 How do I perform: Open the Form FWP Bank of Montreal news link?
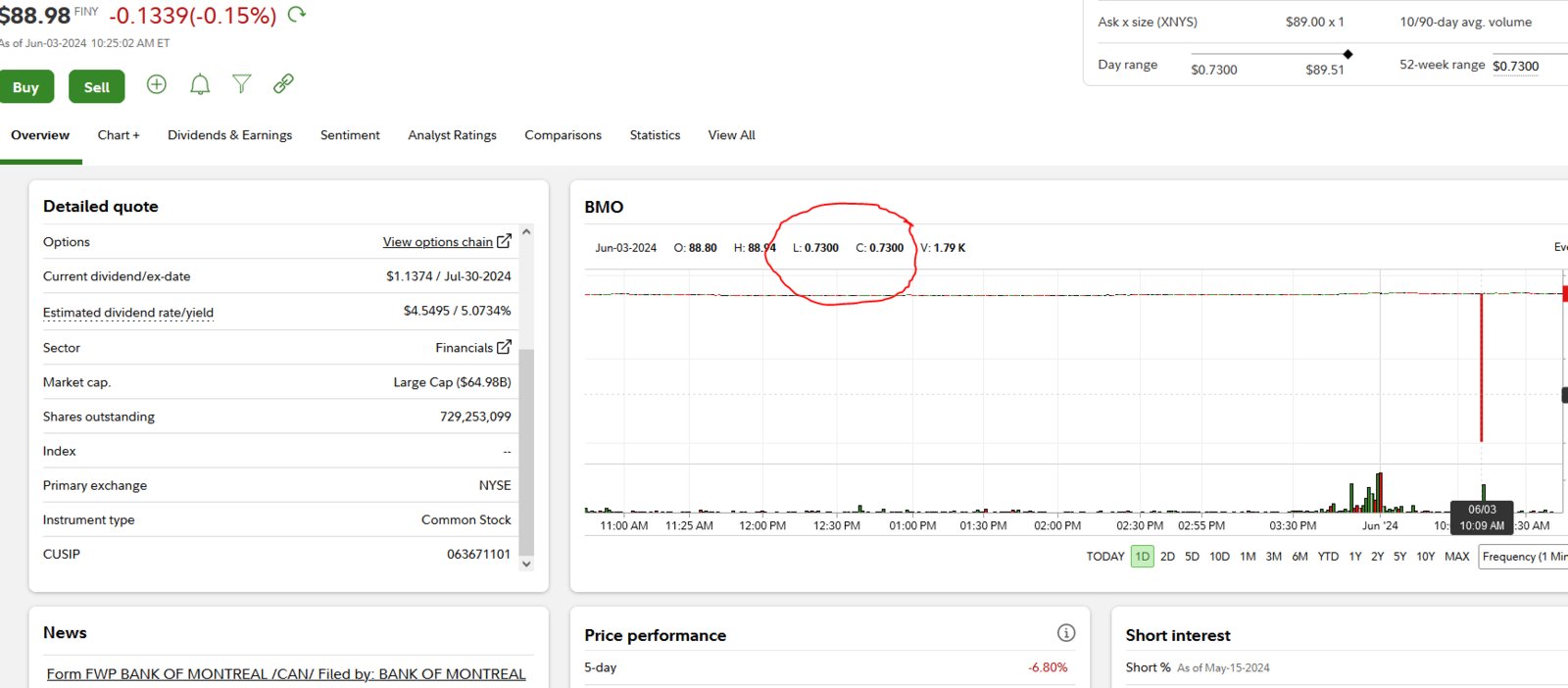[x=286, y=674]
